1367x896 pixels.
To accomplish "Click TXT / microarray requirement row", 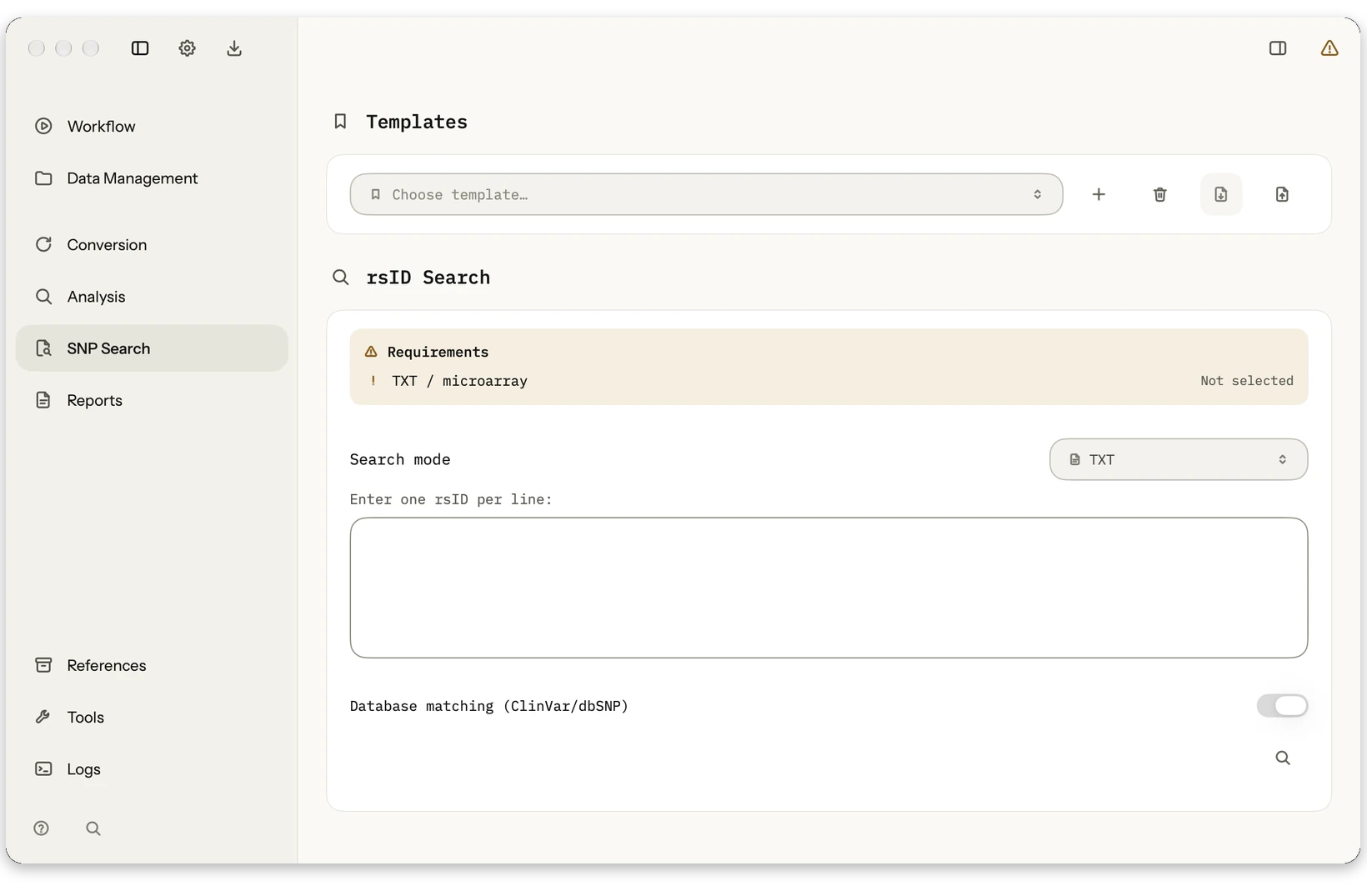I will pos(829,381).
